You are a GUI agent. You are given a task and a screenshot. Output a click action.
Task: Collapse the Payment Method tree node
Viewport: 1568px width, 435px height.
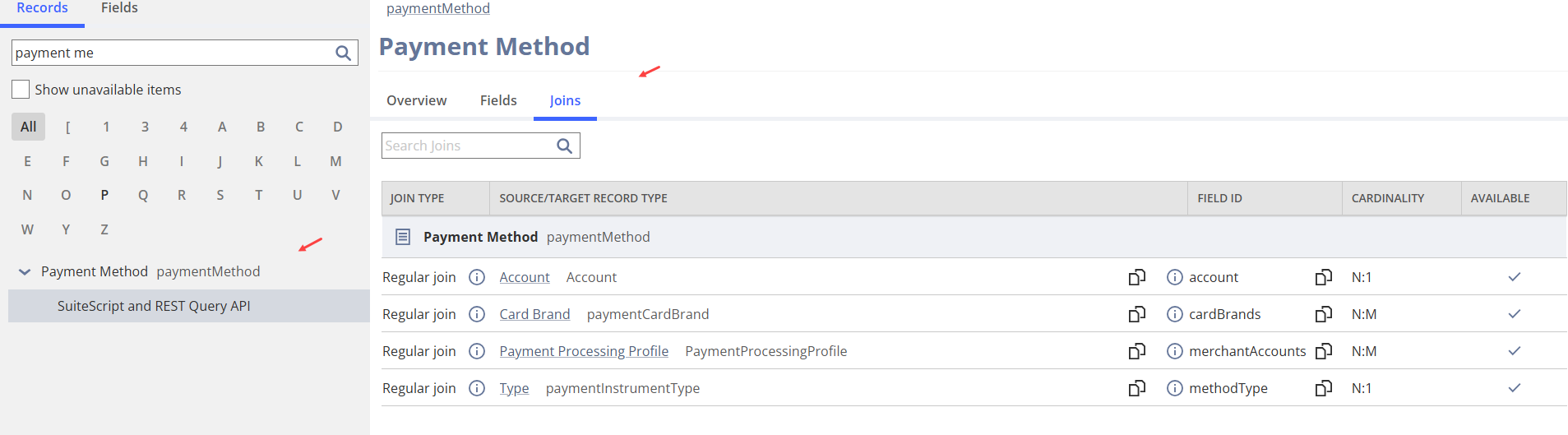point(25,272)
